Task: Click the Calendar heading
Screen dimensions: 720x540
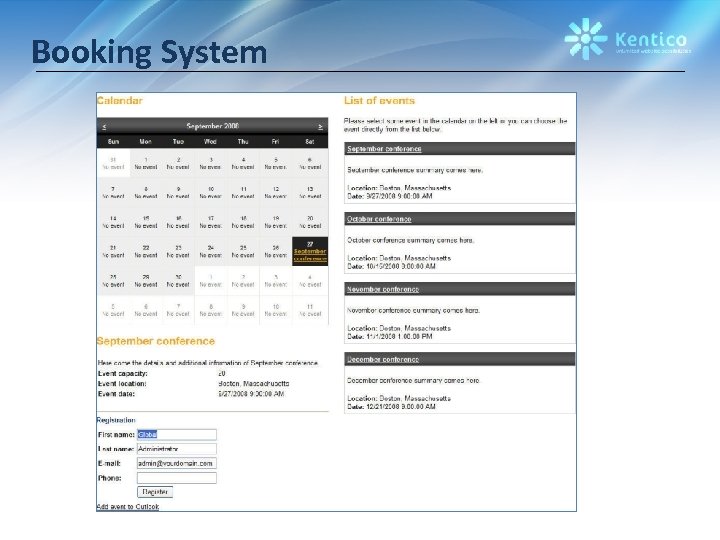Action: pyautogui.click(x=120, y=101)
